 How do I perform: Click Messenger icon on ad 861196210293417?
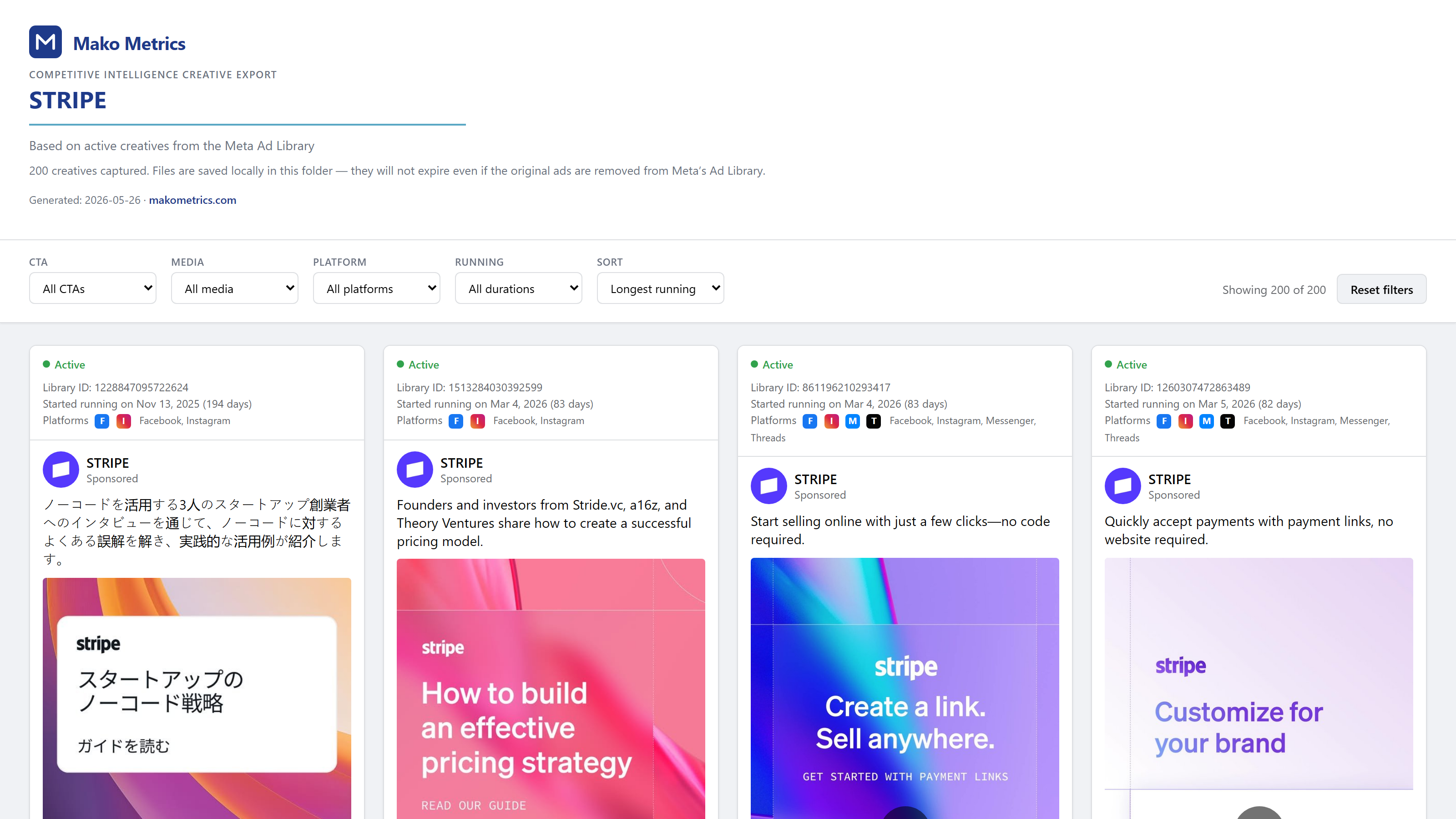852,421
